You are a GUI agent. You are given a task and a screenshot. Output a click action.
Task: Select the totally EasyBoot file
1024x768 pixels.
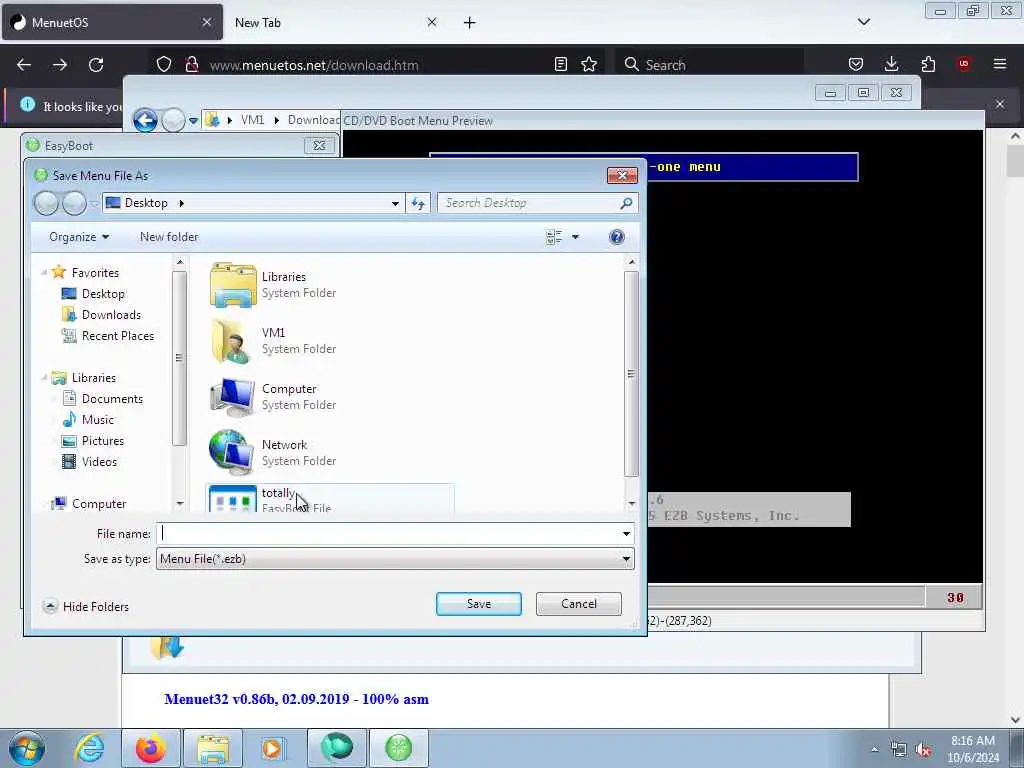click(330, 498)
